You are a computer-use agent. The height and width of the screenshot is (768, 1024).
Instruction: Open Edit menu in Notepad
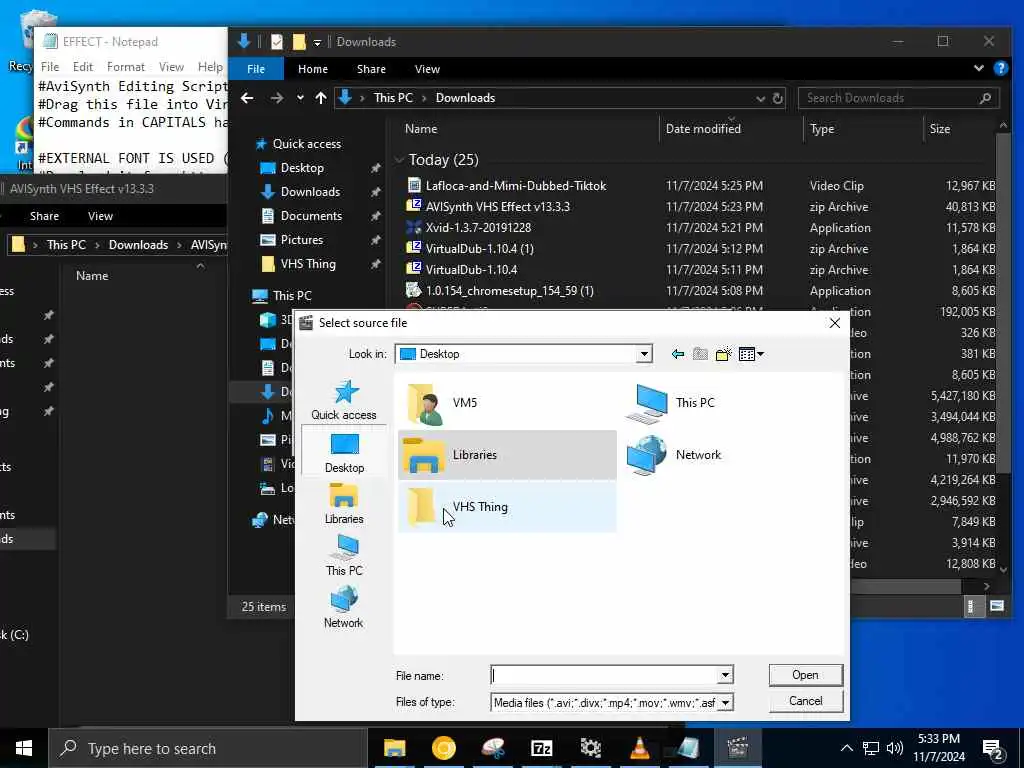[83, 67]
